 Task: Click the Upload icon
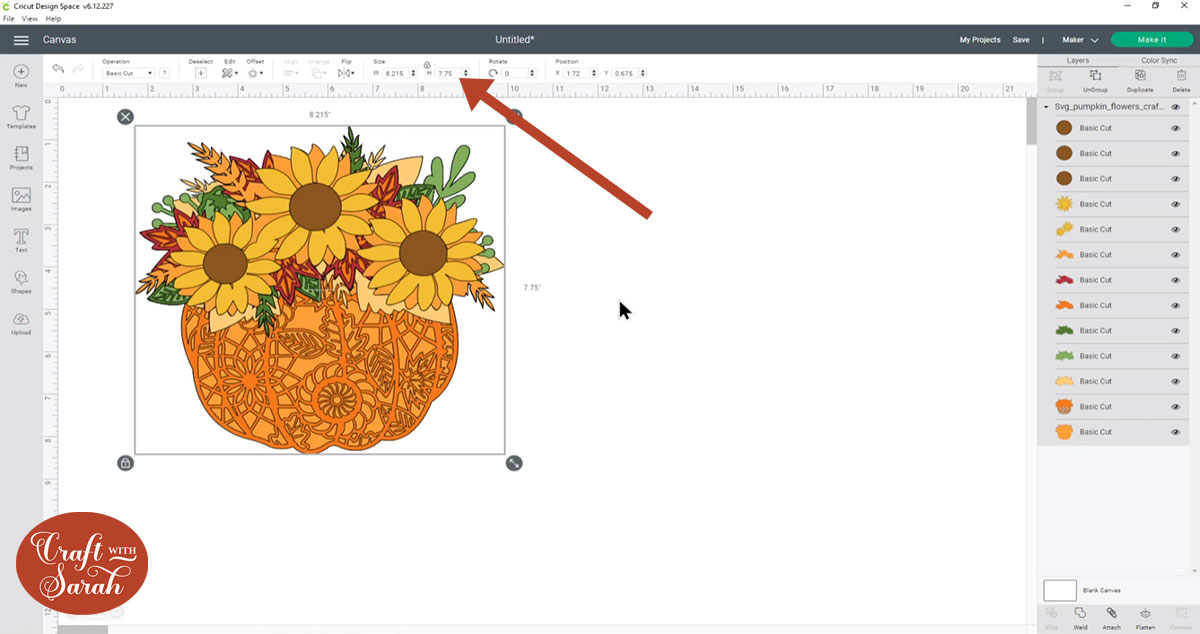coord(21,321)
